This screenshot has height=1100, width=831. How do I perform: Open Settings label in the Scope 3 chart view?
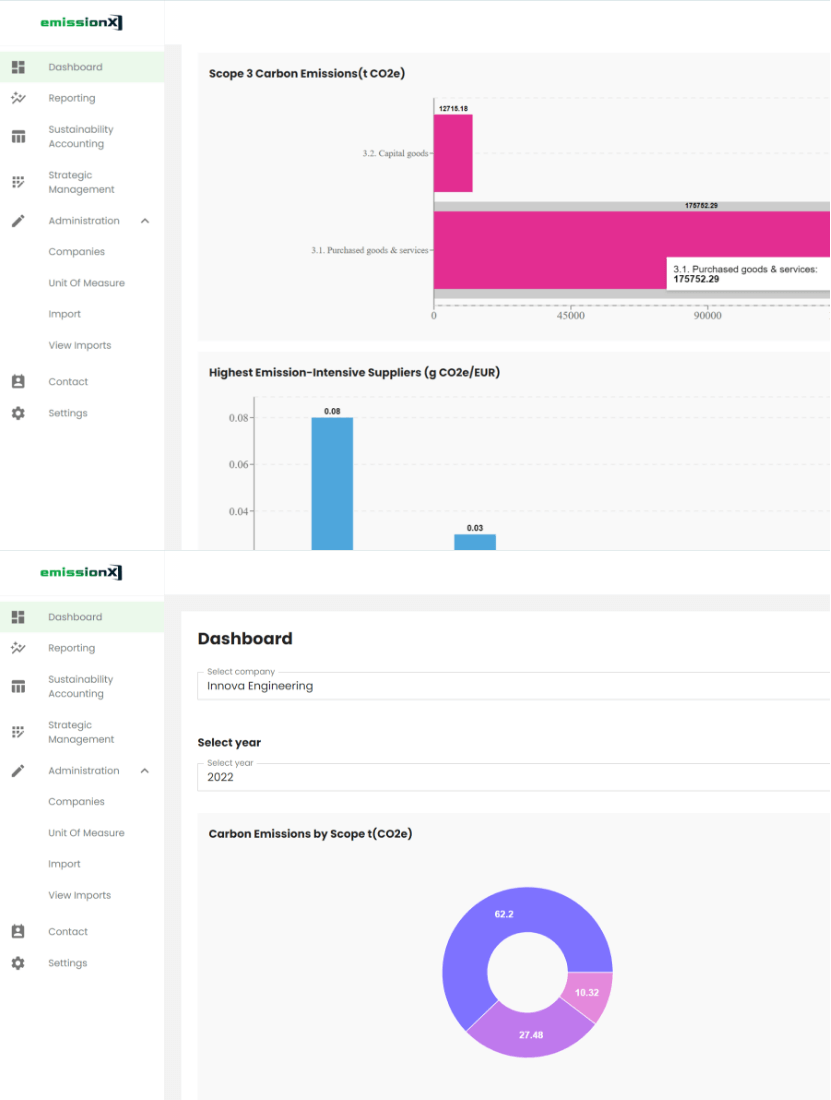pyautogui.click(x=68, y=413)
